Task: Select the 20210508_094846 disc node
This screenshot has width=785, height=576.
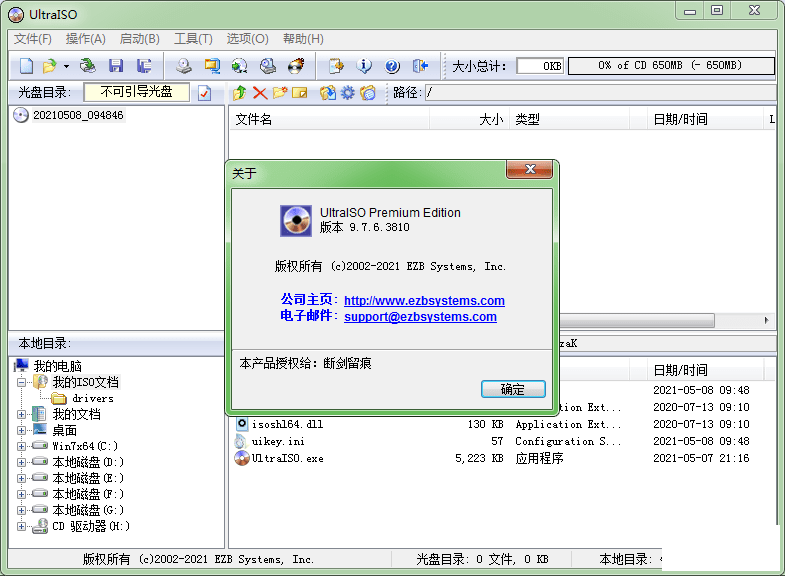Action: point(78,115)
